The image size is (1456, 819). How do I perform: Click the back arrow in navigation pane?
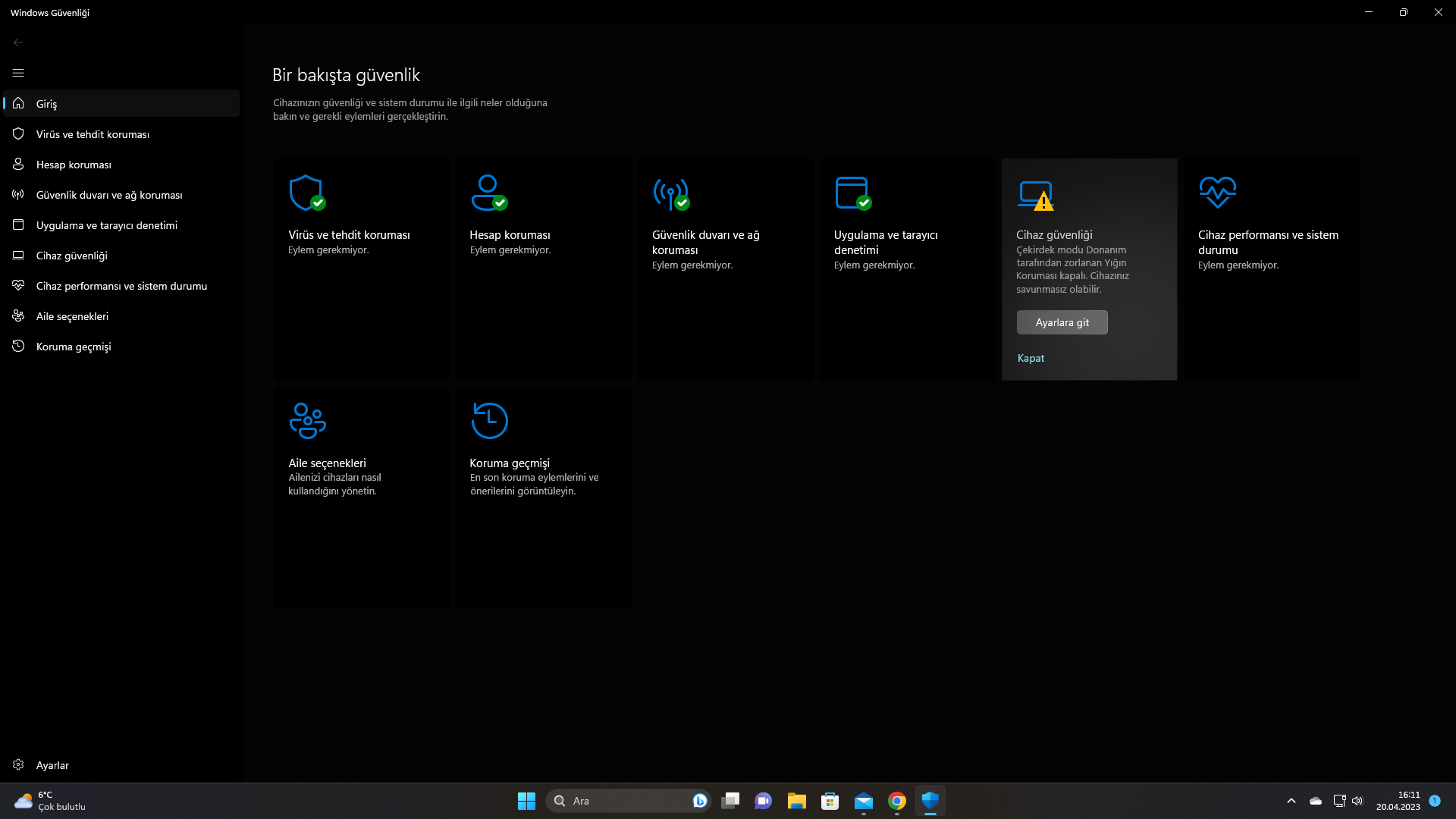(x=18, y=42)
